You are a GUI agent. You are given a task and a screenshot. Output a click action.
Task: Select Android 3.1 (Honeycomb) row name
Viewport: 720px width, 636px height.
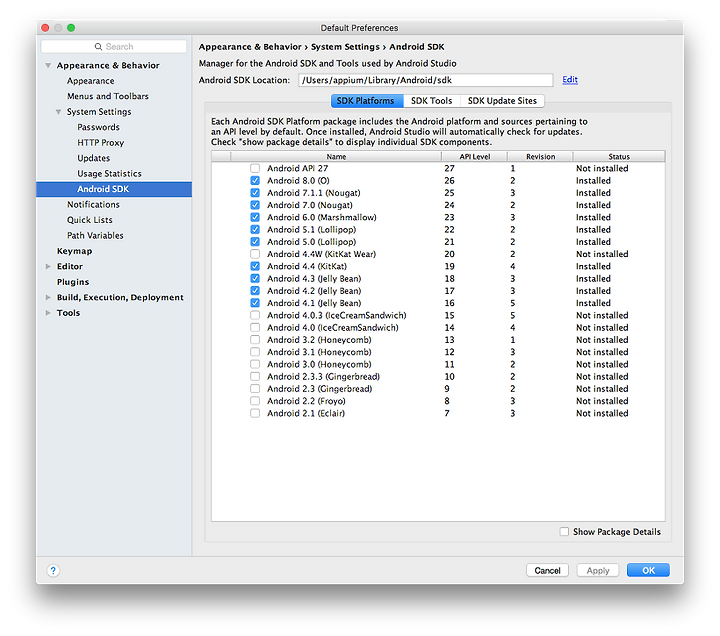(x=319, y=352)
